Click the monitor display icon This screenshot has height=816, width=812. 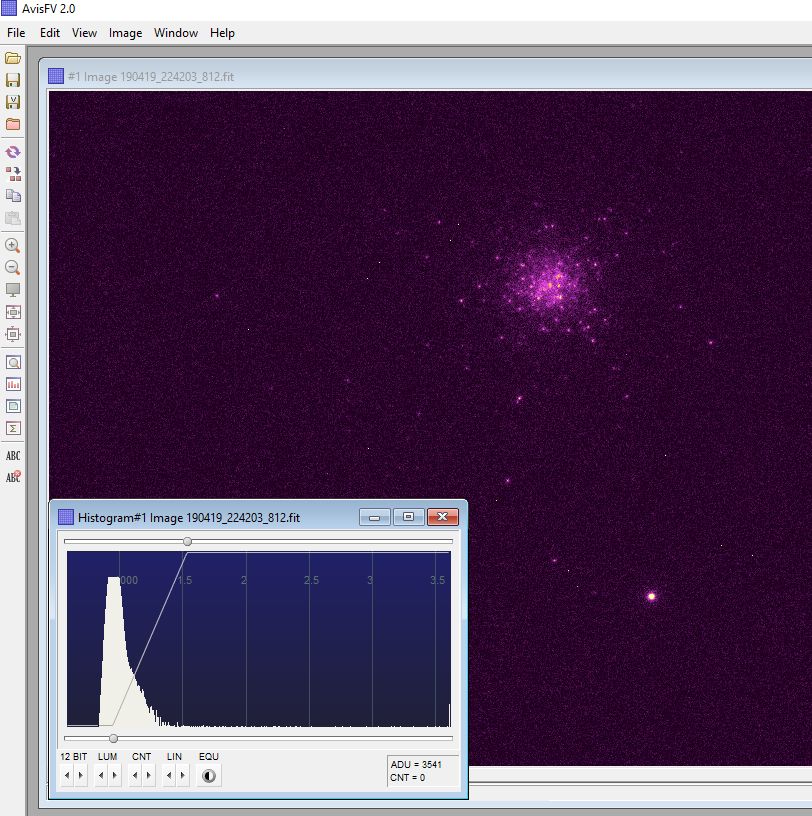click(x=13, y=290)
